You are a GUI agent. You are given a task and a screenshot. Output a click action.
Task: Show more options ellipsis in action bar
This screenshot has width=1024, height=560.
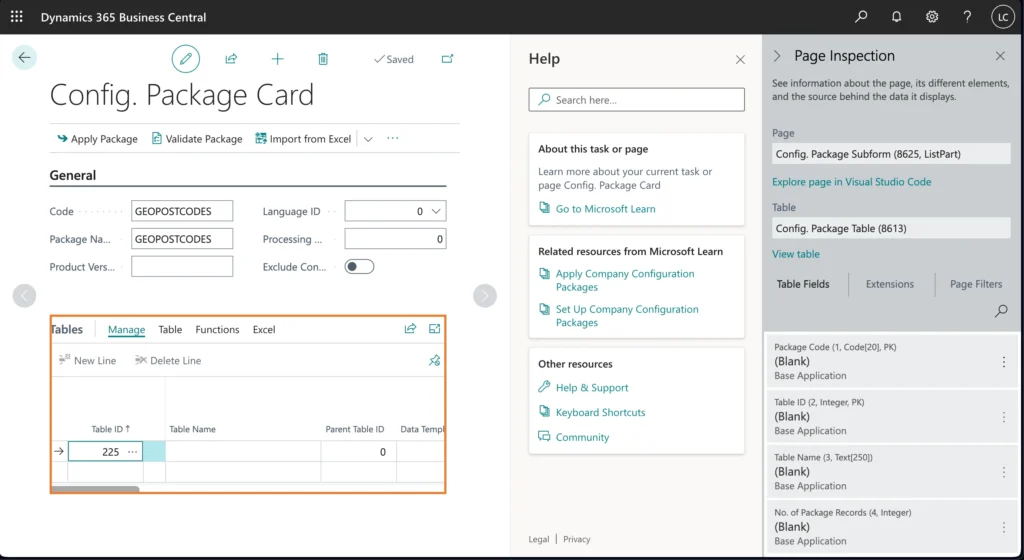click(392, 138)
